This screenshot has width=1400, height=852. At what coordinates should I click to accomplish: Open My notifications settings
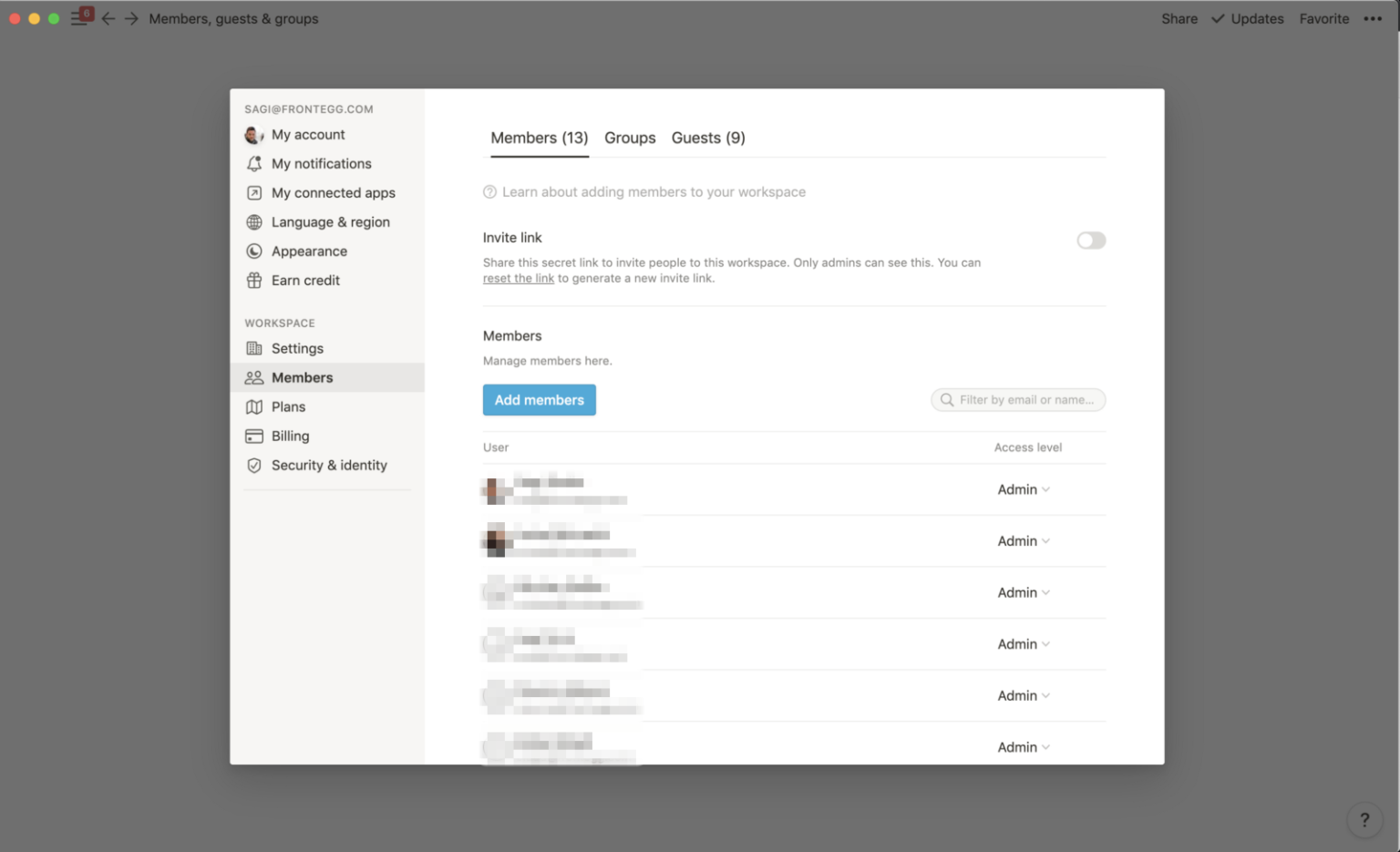(x=321, y=163)
